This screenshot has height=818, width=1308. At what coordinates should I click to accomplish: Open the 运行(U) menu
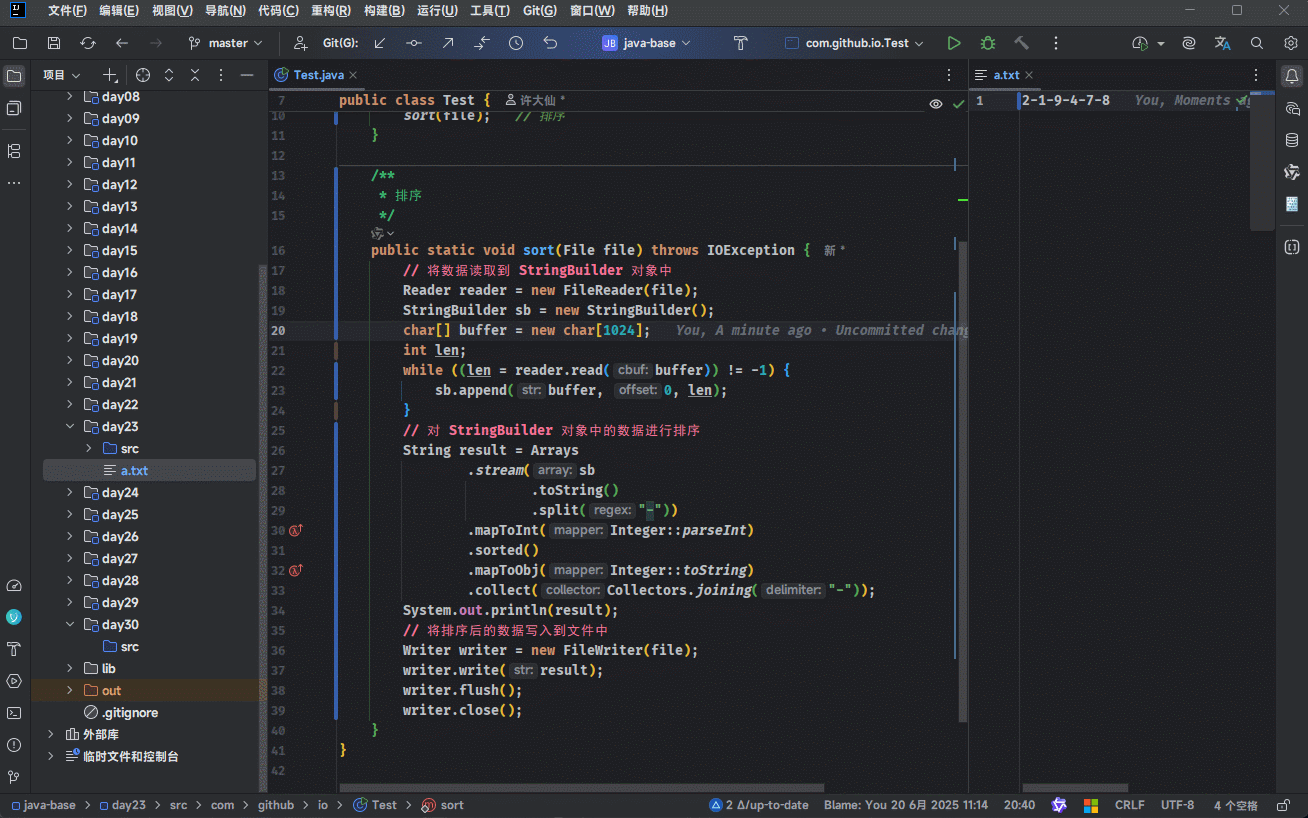437,11
